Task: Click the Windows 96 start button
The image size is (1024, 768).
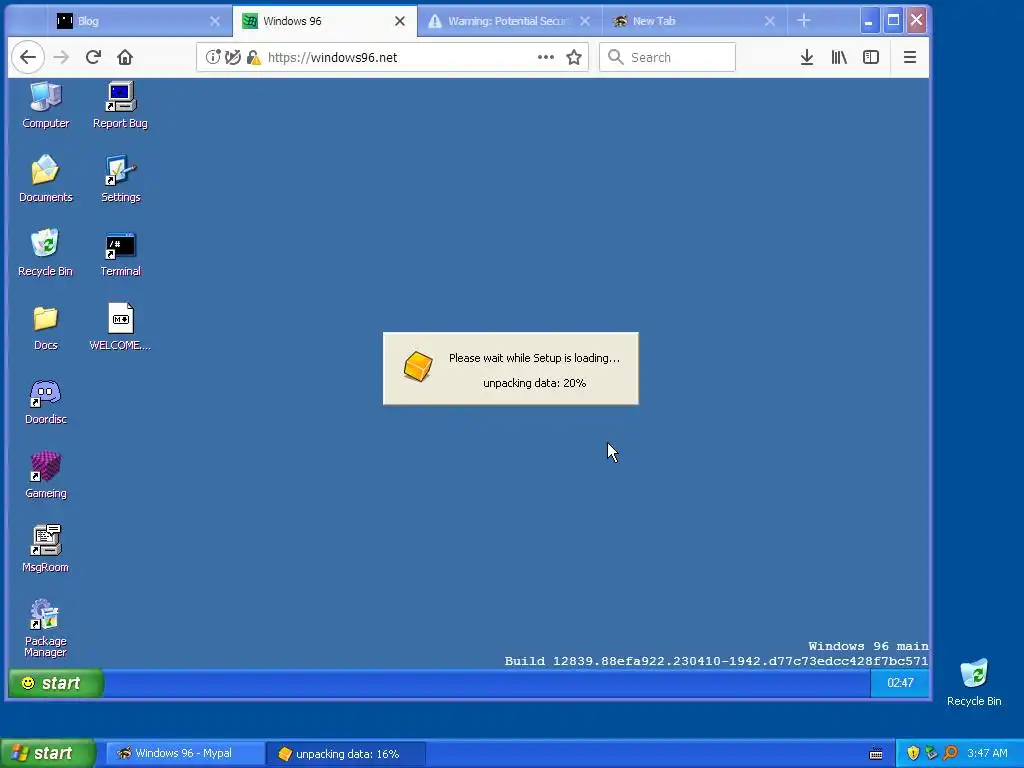Action: pyautogui.click(x=56, y=683)
